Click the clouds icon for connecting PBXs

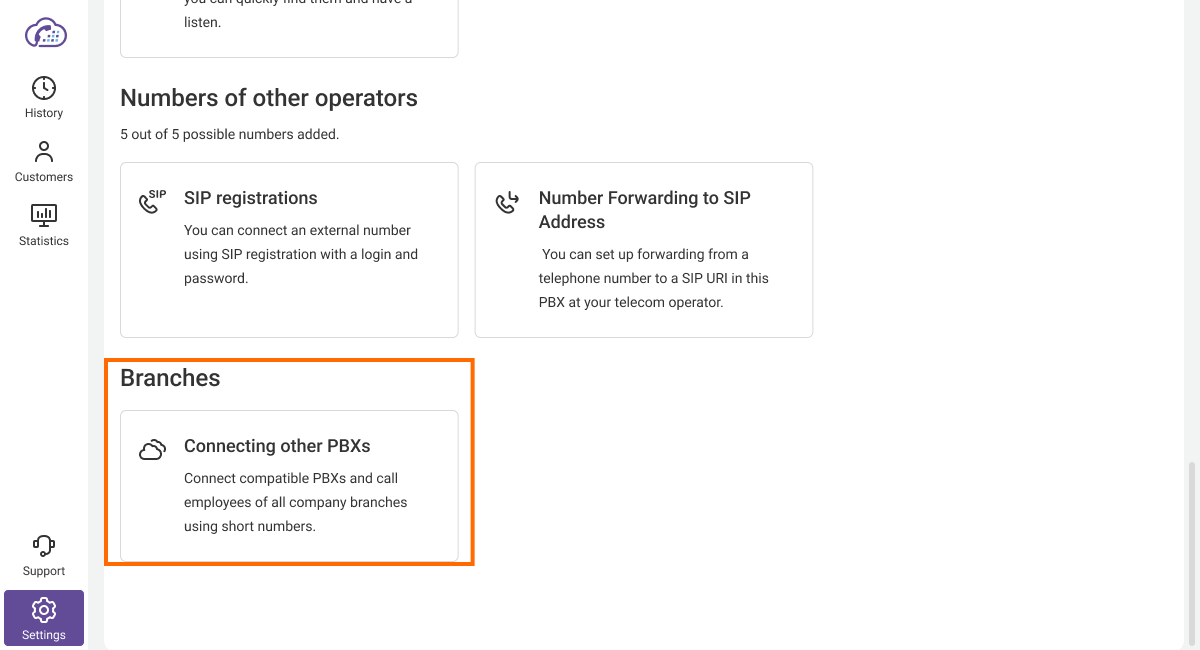coord(152,450)
